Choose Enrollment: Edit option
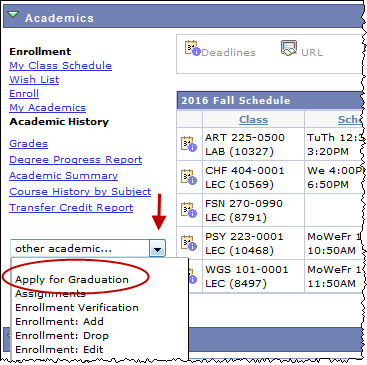Viewport: 367px width, 365px height. [x=59, y=349]
